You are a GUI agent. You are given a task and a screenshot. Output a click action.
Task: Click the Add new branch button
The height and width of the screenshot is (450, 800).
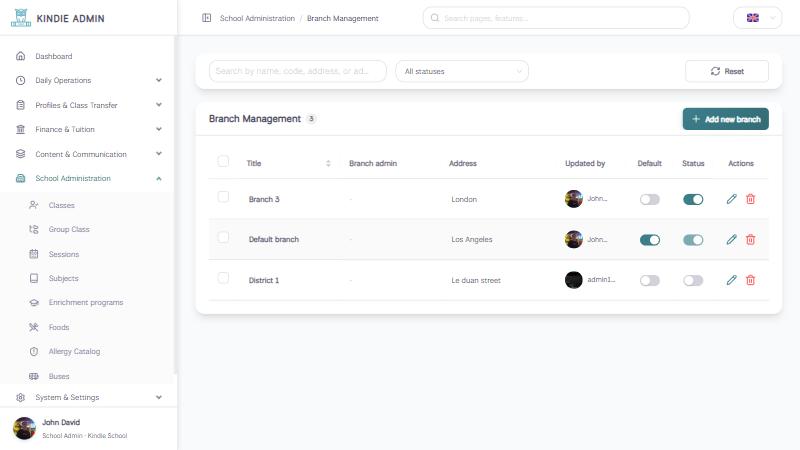726,119
